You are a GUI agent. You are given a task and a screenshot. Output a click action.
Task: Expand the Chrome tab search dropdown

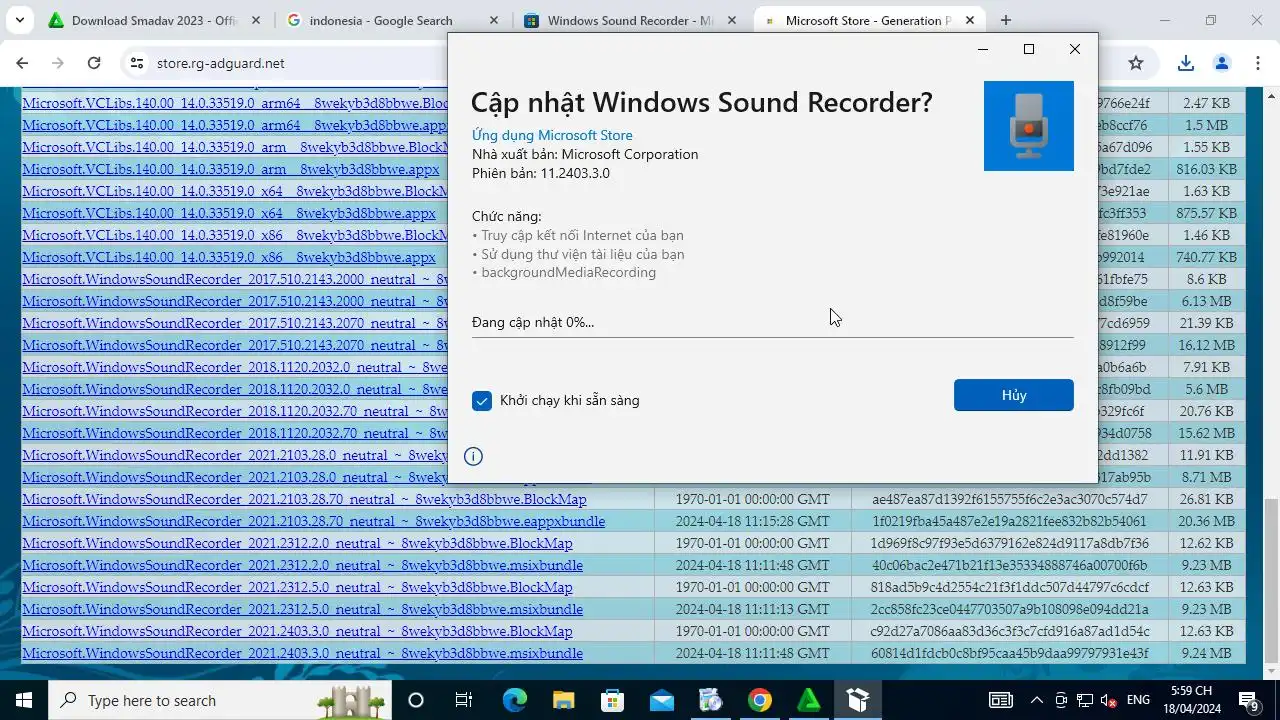pyautogui.click(x=20, y=20)
